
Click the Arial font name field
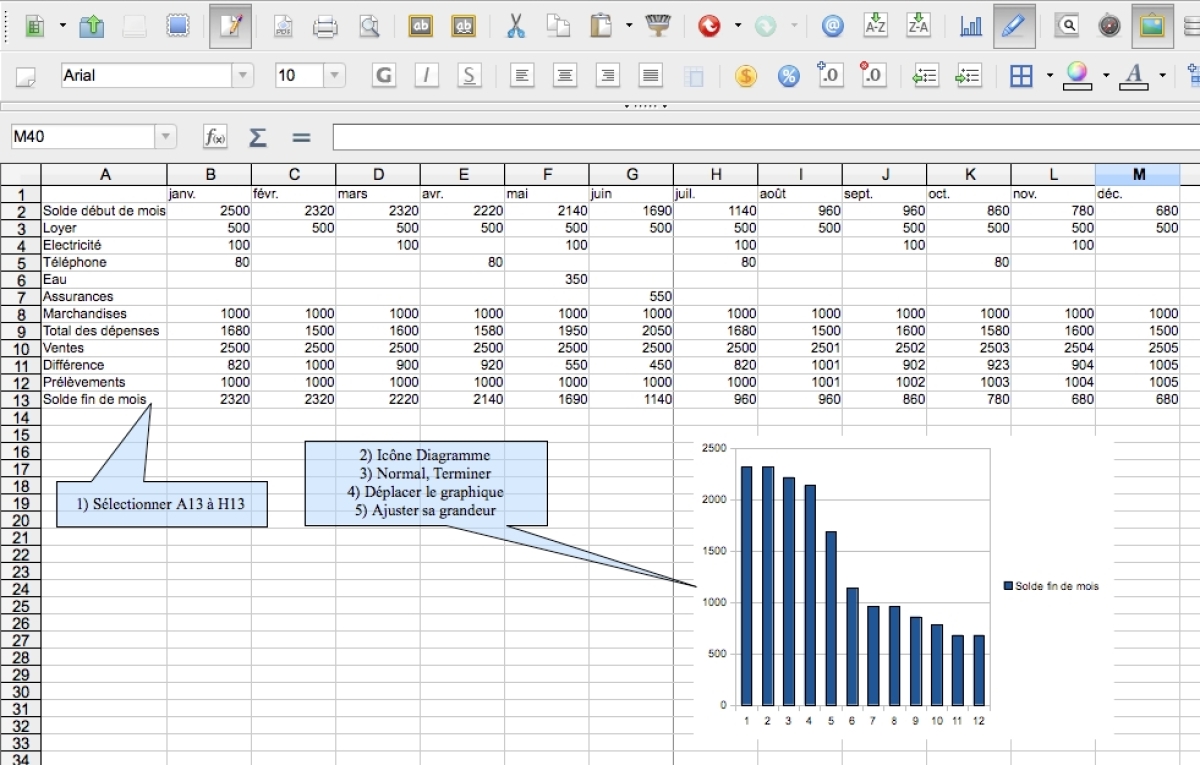point(145,75)
